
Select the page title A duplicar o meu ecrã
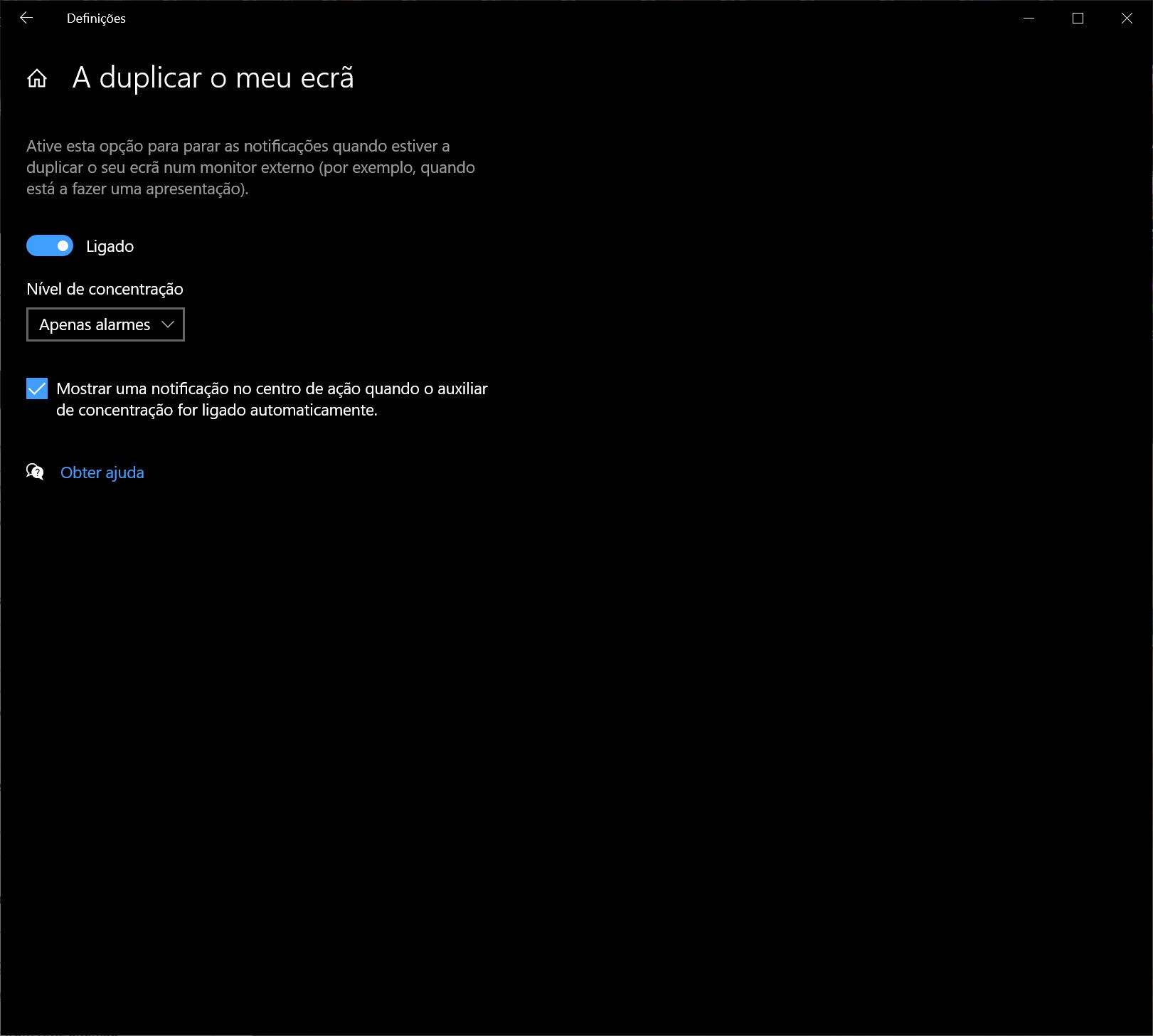point(213,78)
